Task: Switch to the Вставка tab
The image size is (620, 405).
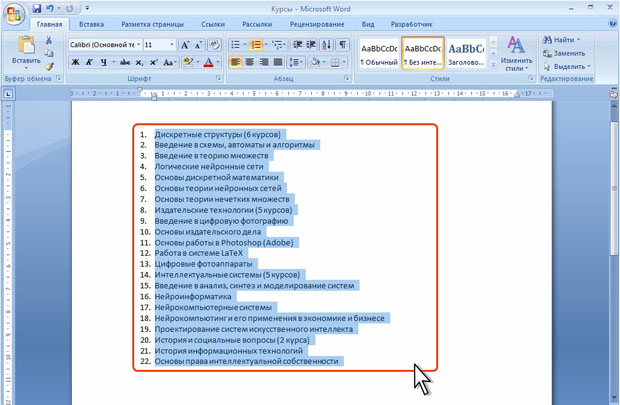Action: pos(91,23)
